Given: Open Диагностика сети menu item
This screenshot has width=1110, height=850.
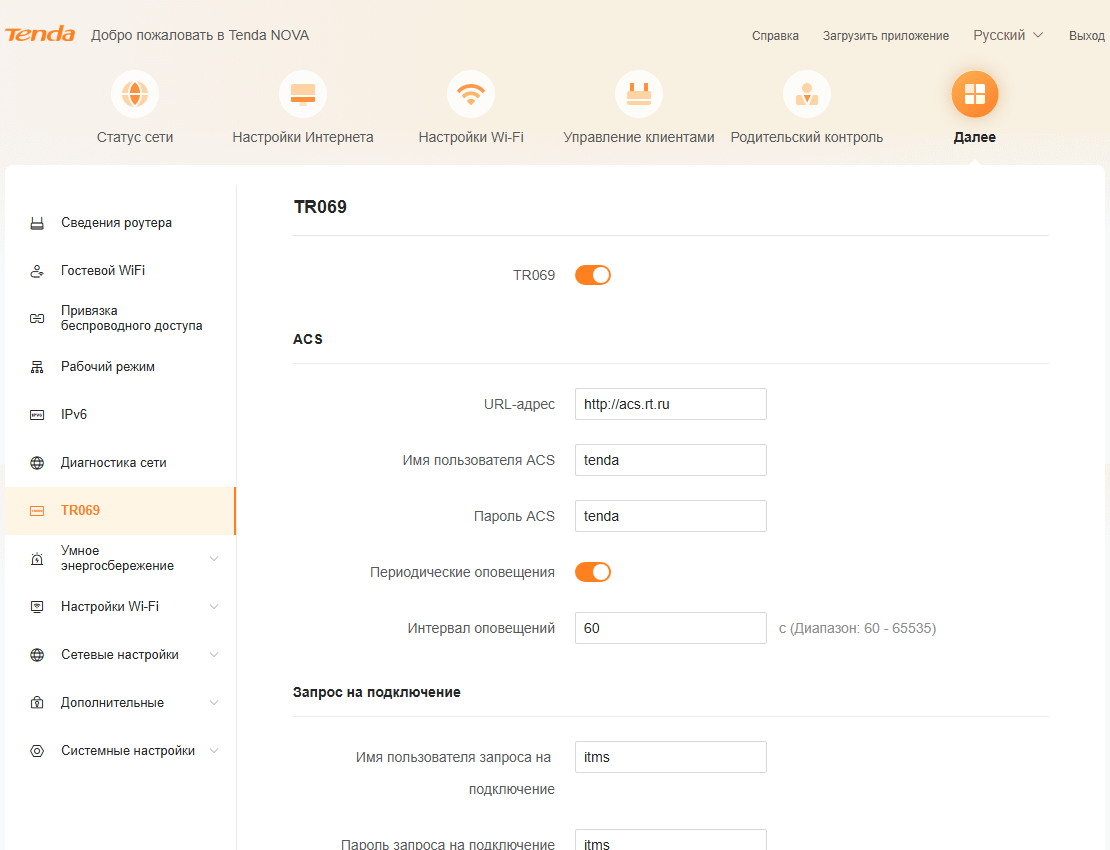Looking at the screenshot, I should 120,463.
